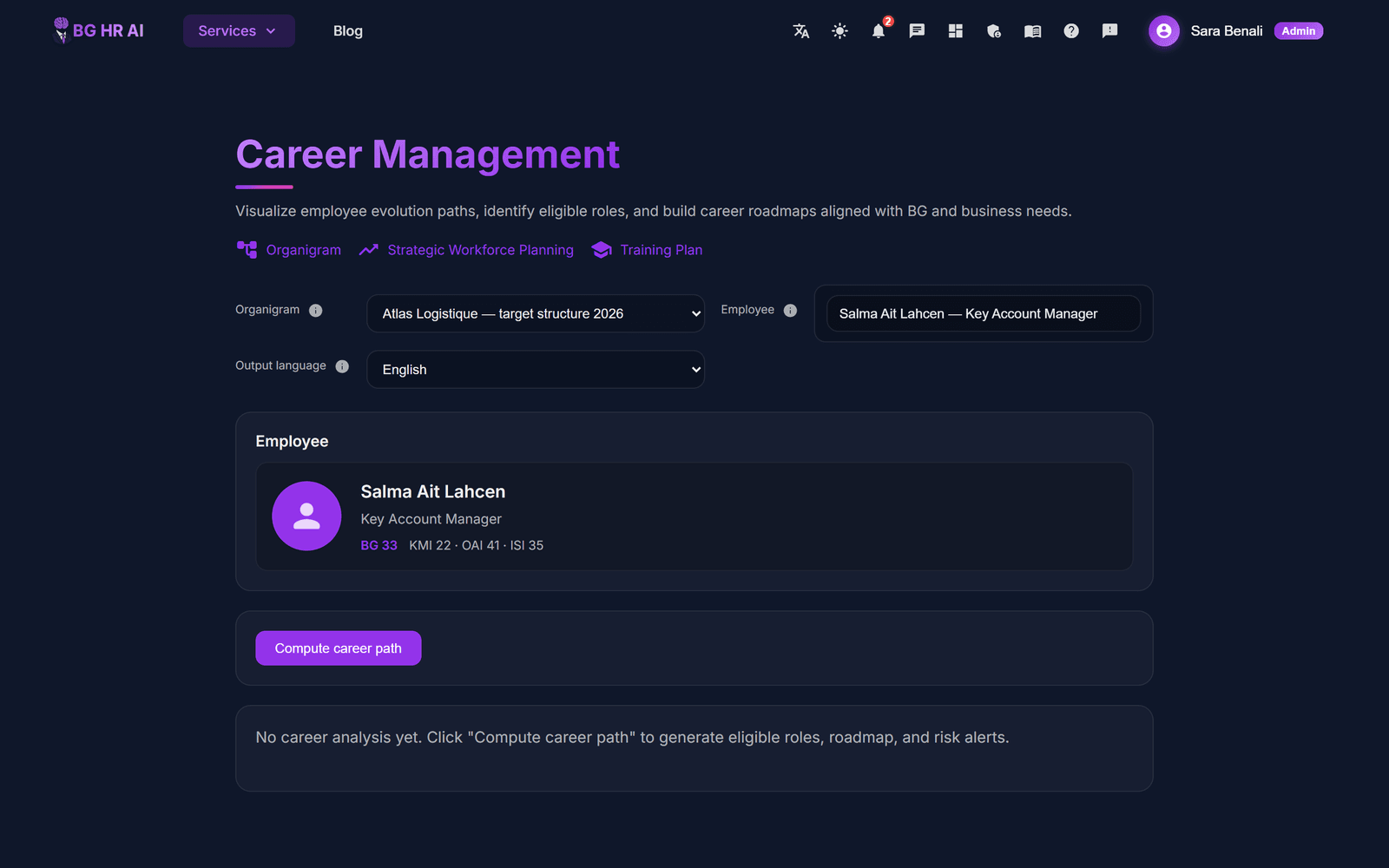Open the Training Plan link

click(x=662, y=250)
